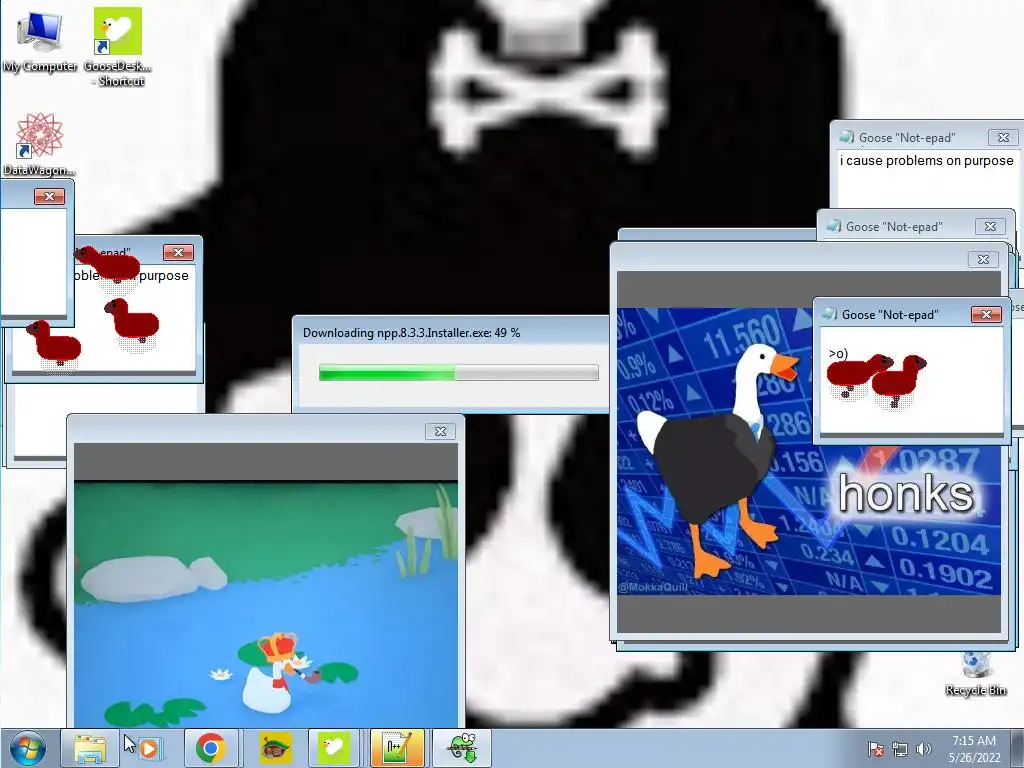Viewport: 1024px width, 768px height.
Task: Click the top Not-epad window's title icon
Action: click(x=847, y=137)
